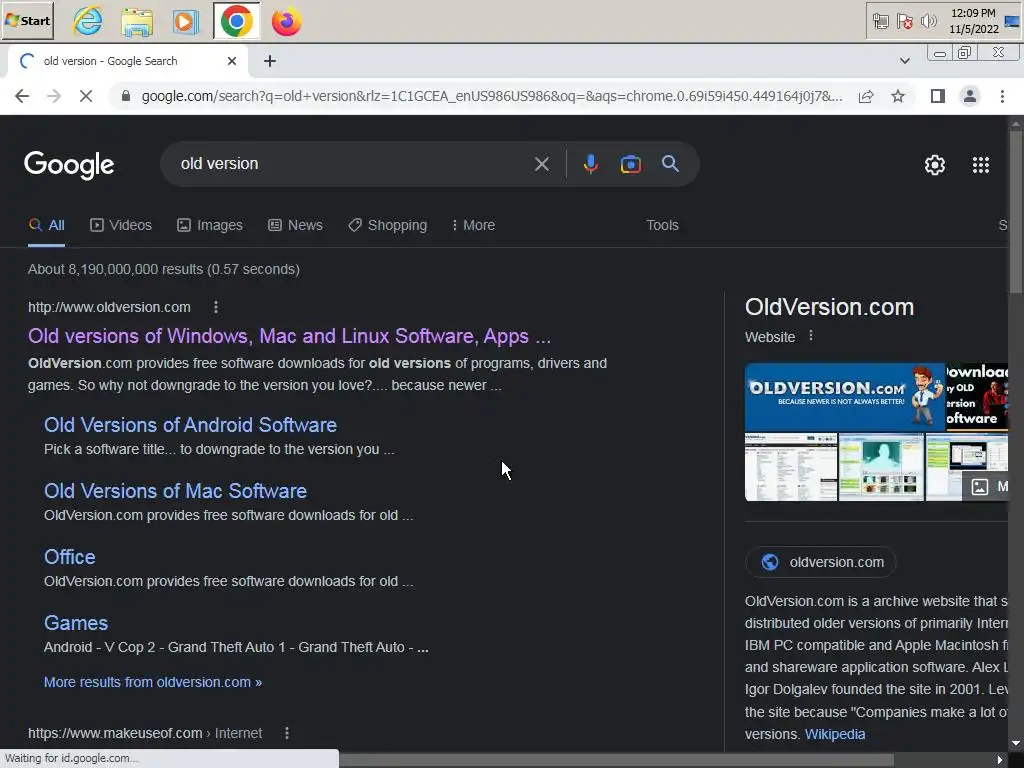Start voice search with the microphone

point(590,164)
